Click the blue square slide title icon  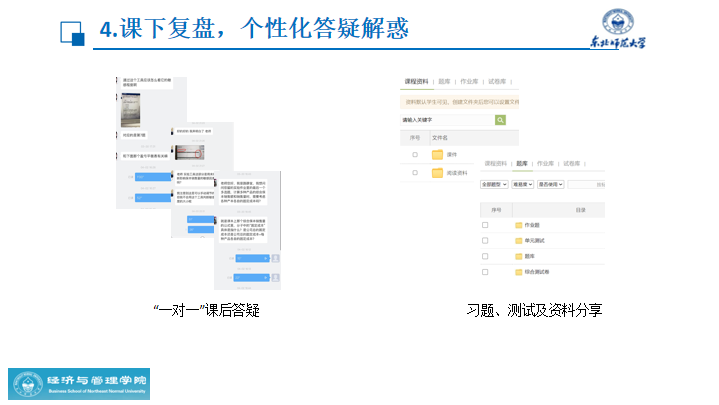[x=72, y=32]
